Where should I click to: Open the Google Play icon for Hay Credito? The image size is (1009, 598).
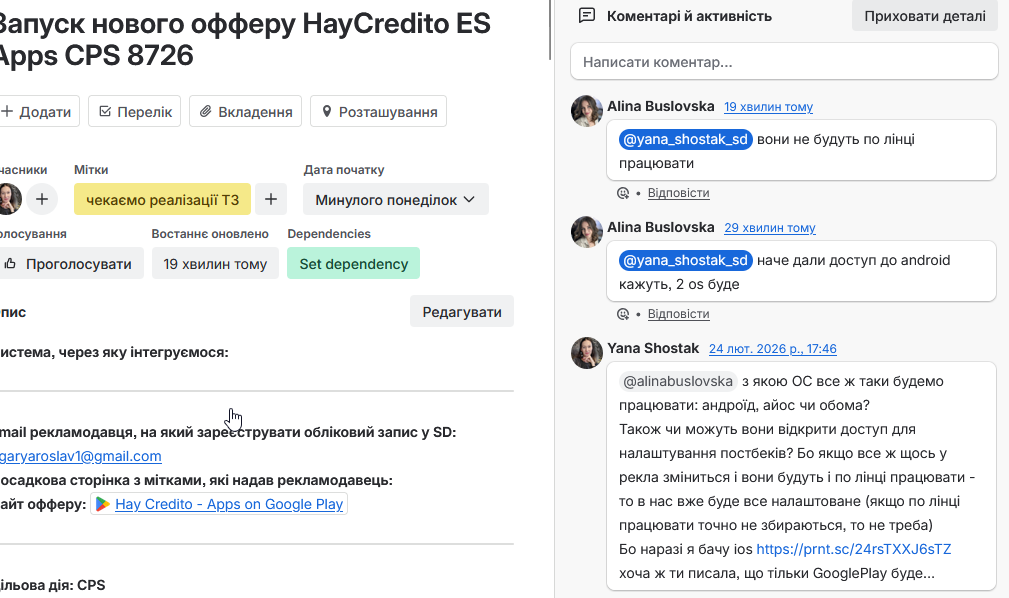pyautogui.click(x=102, y=504)
